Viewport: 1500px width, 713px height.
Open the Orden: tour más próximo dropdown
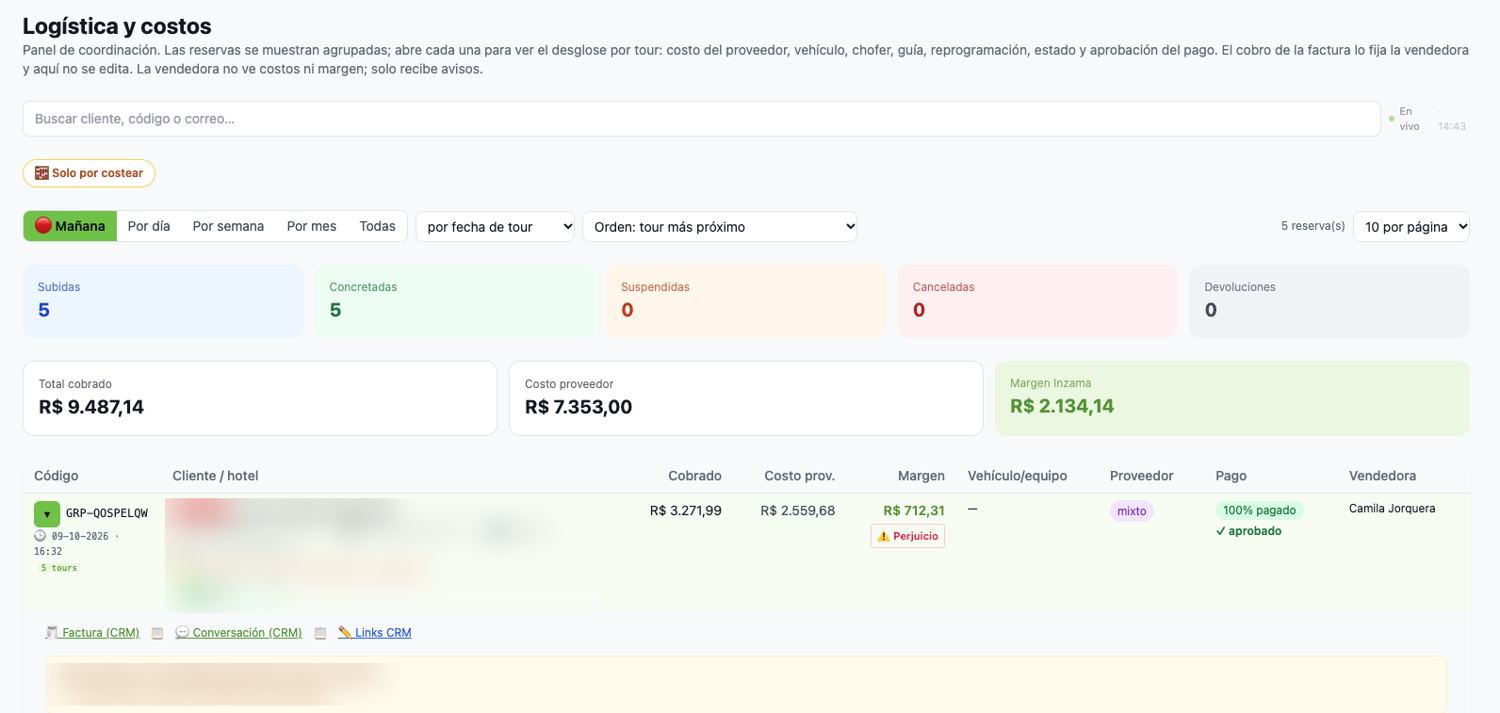coord(720,226)
